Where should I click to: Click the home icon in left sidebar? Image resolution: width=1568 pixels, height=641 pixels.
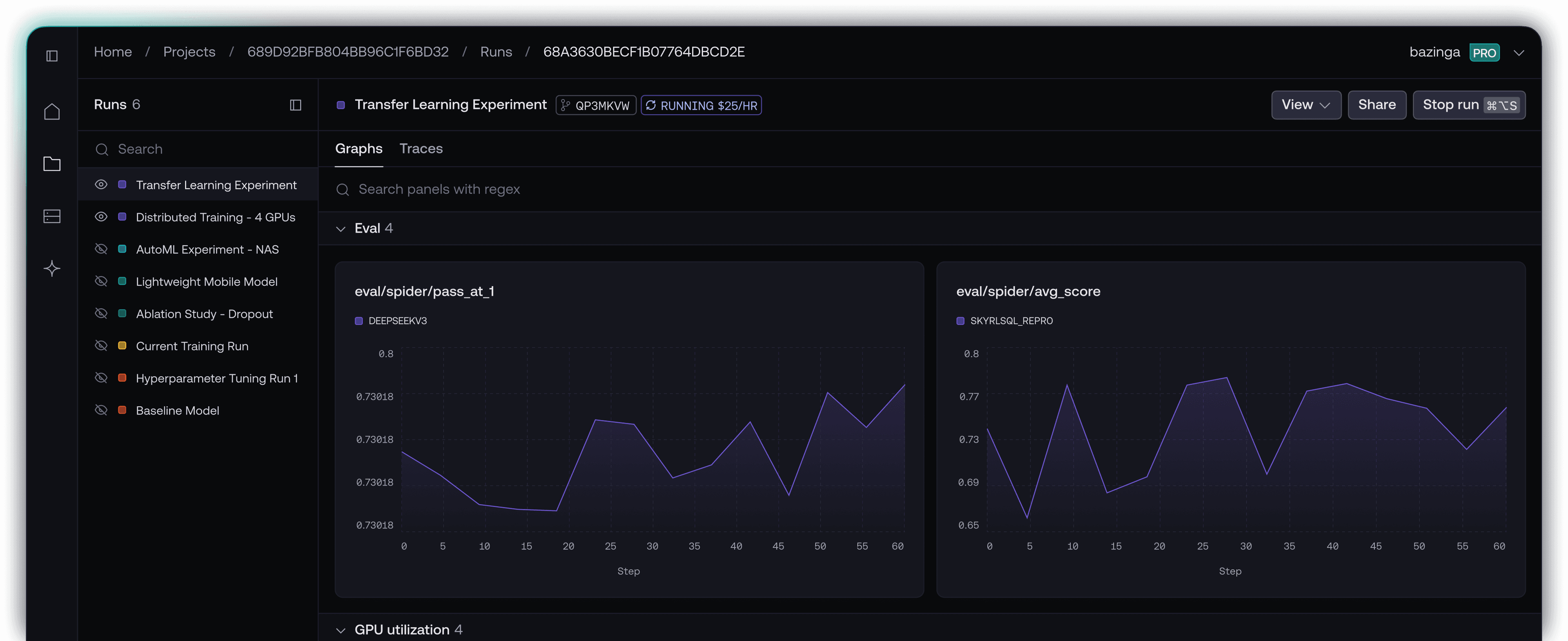click(52, 111)
